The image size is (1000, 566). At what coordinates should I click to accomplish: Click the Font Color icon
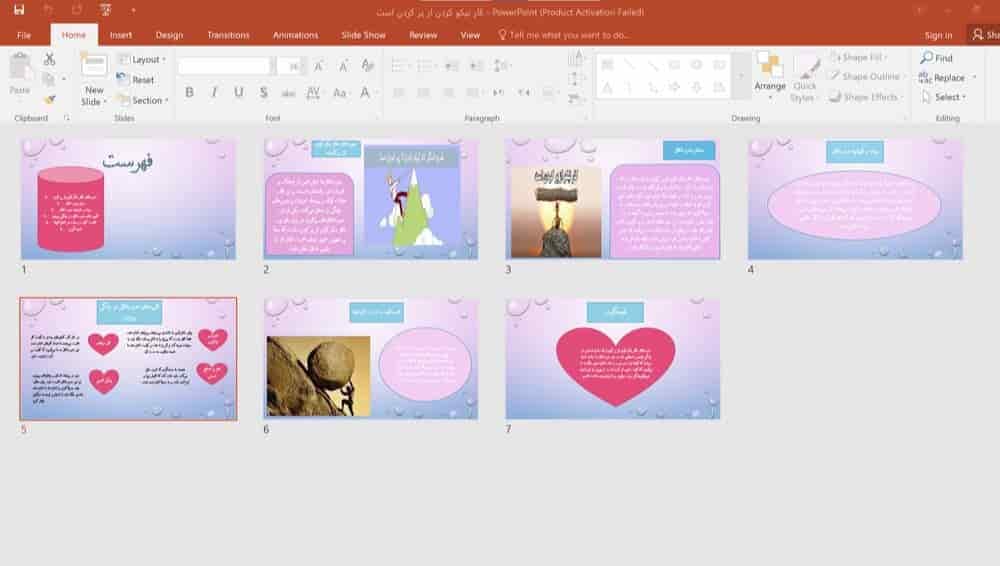click(x=365, y=93)
